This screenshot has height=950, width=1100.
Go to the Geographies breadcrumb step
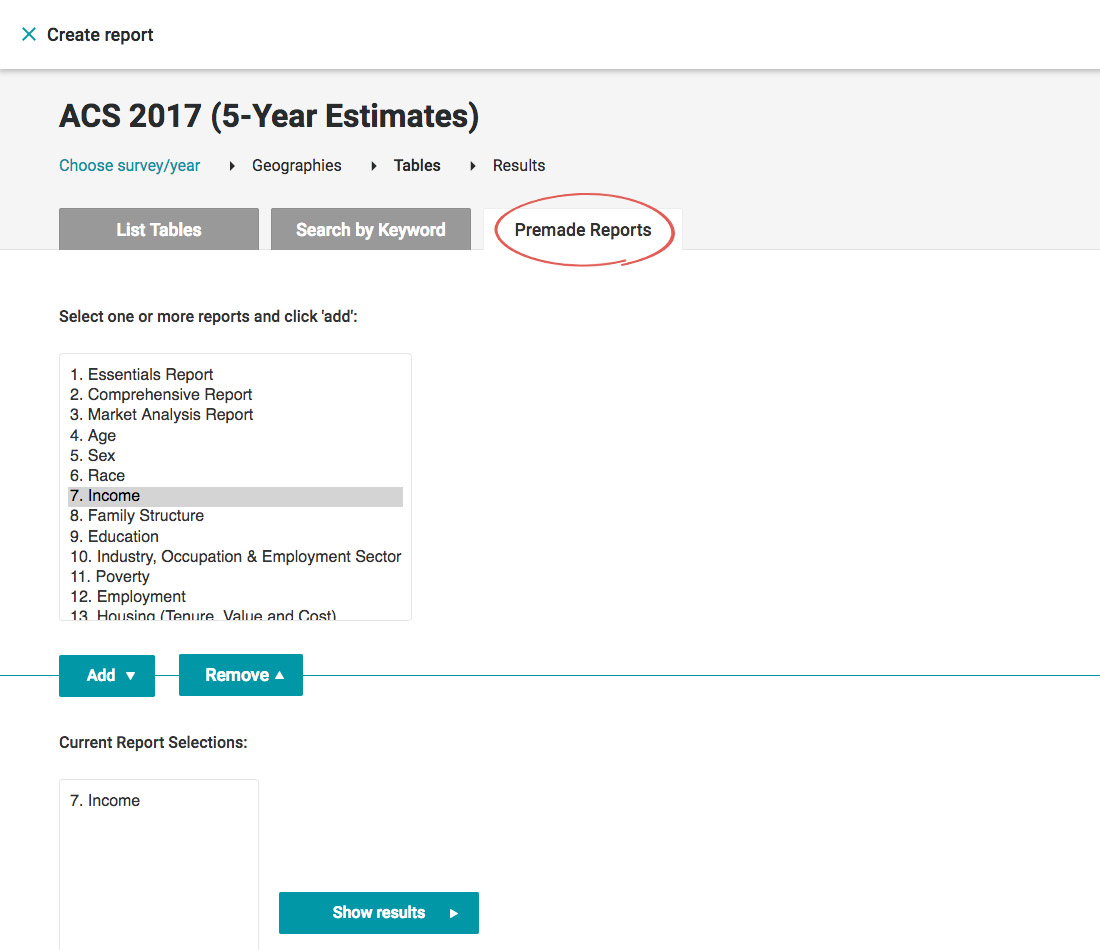click(296, 166)
